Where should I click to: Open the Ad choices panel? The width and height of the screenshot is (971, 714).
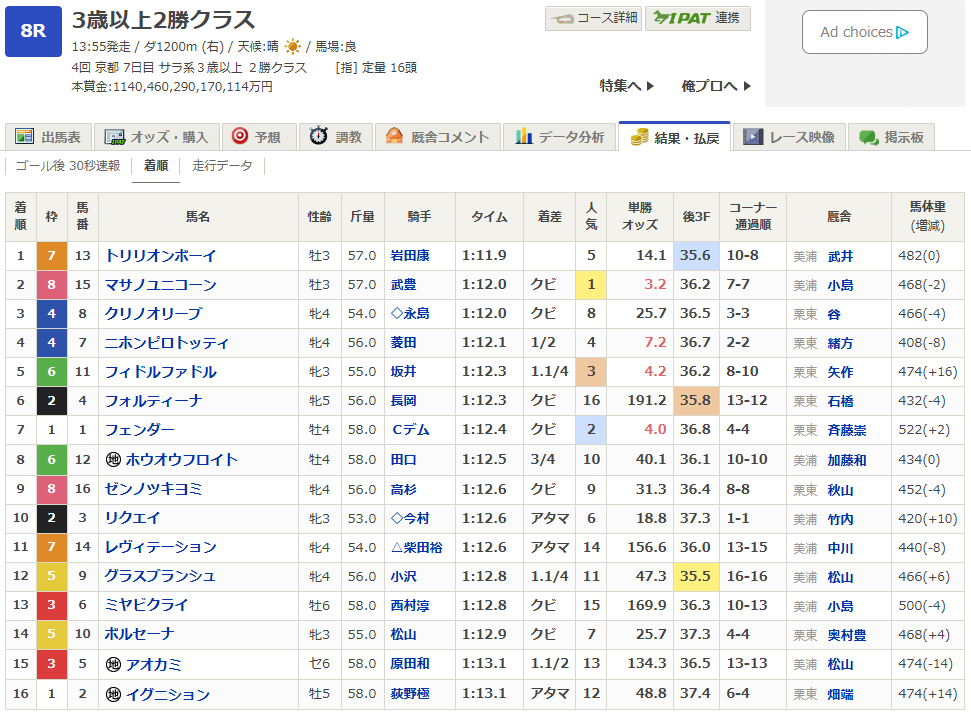[864, 32]
